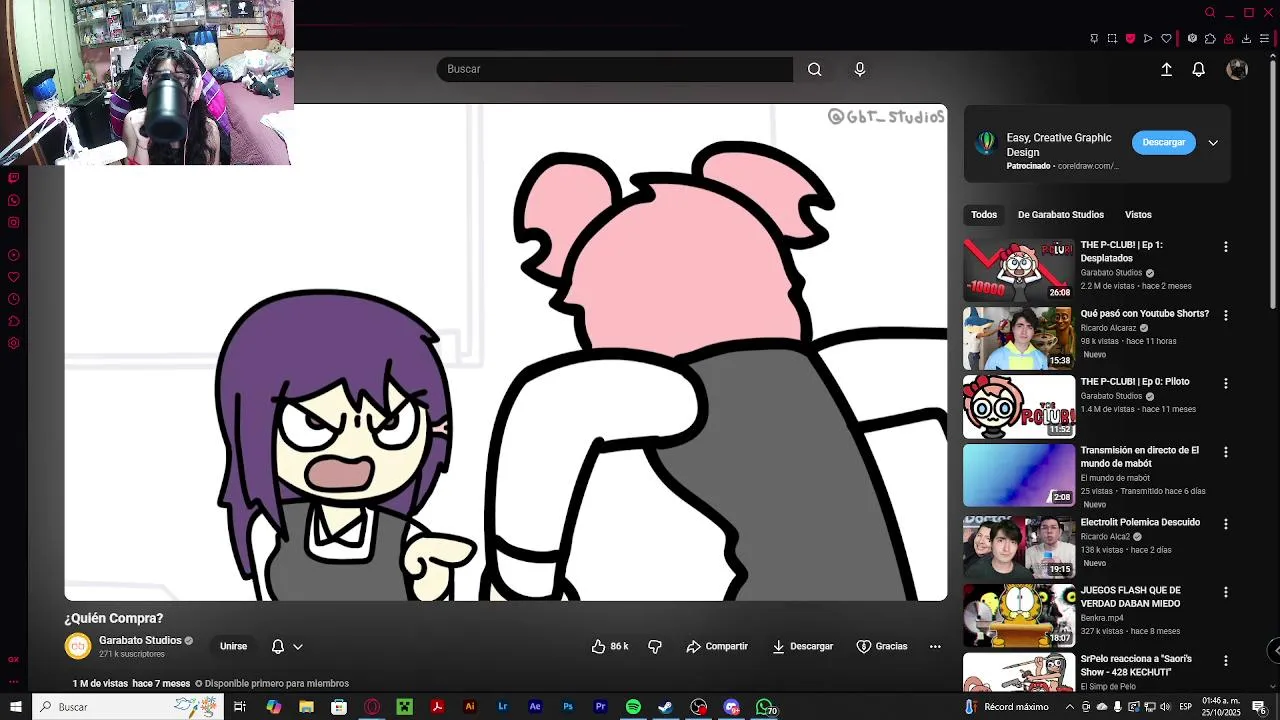Image resolution: width=1280 pixels, height=720 pixels.
Task: Click the Unirse membership button
Action: [233, 646]
